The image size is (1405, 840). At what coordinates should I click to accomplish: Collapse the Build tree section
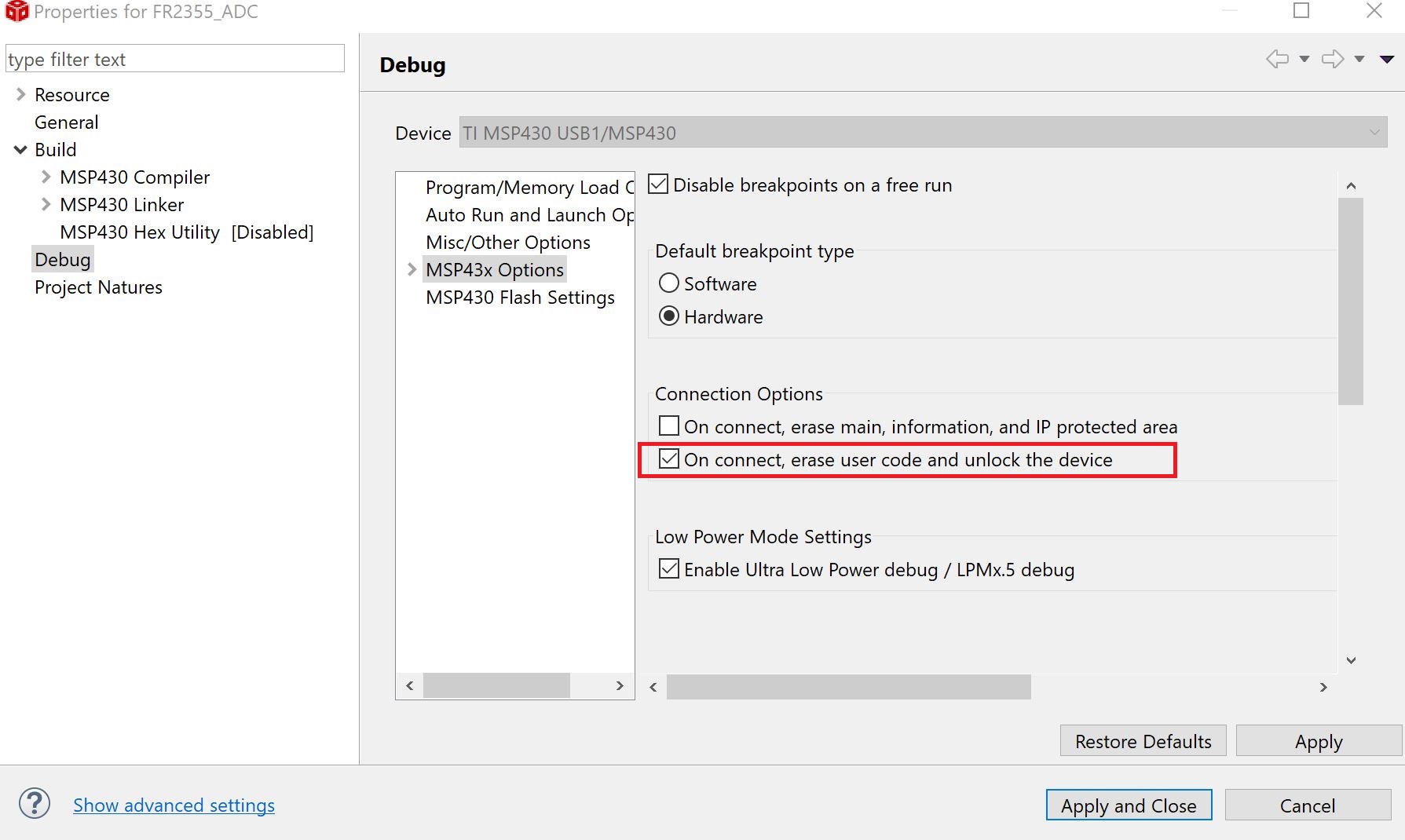pyautogui.click(x=20, y=149)
